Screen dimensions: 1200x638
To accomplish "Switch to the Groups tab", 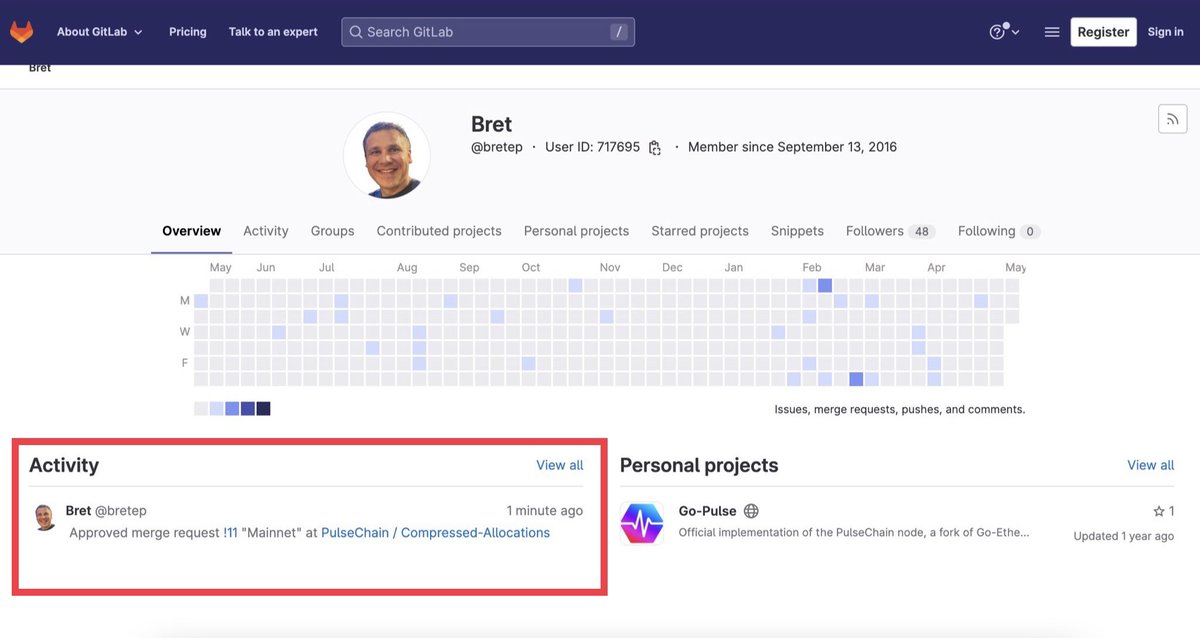I will 332,231.
